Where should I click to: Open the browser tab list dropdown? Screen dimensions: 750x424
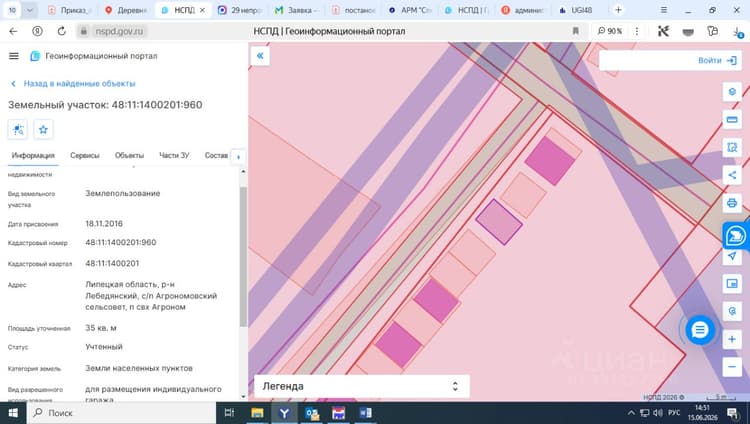tap(29, 10)
